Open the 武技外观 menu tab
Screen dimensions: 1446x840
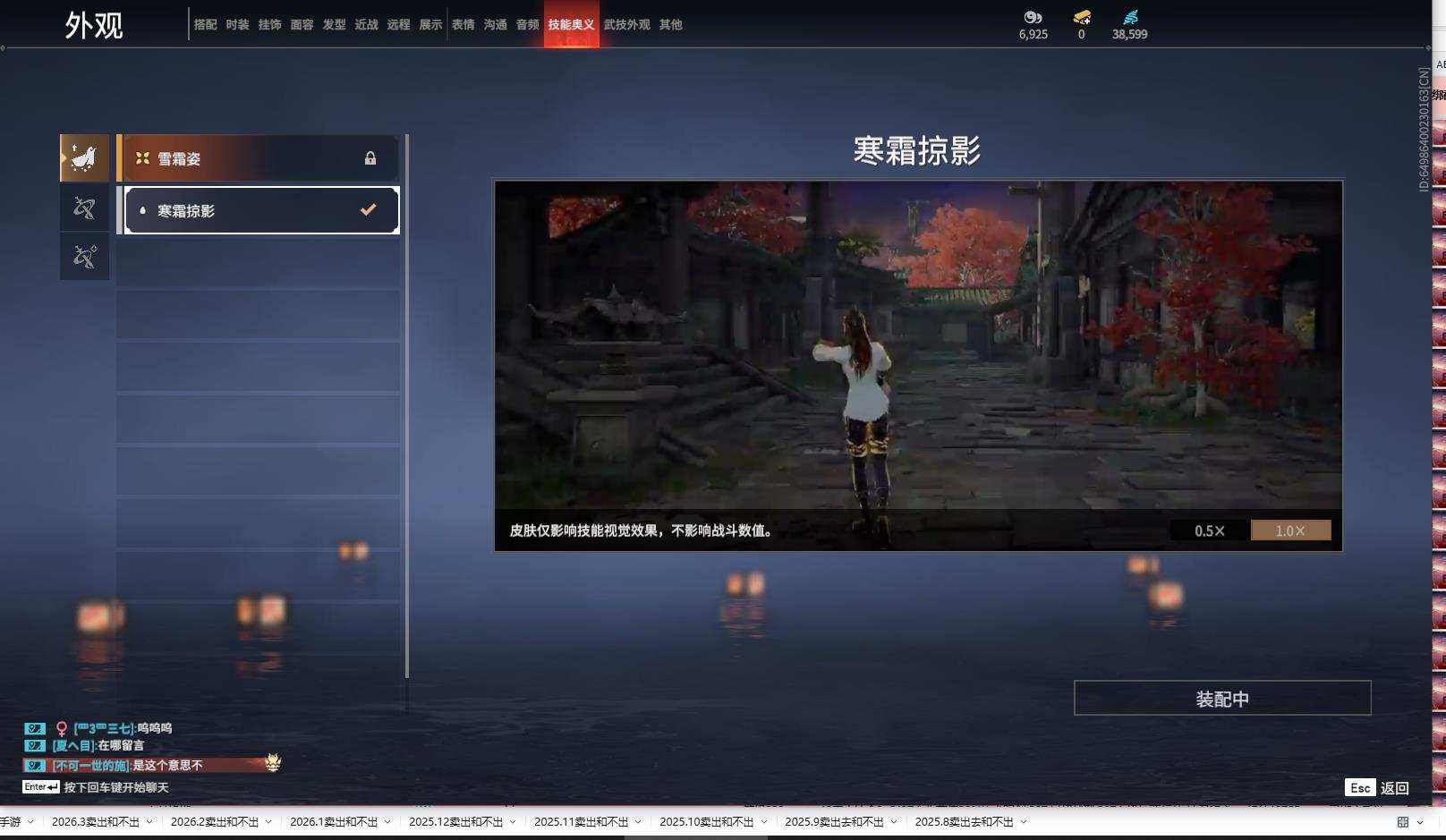click(x=627, y=25)
